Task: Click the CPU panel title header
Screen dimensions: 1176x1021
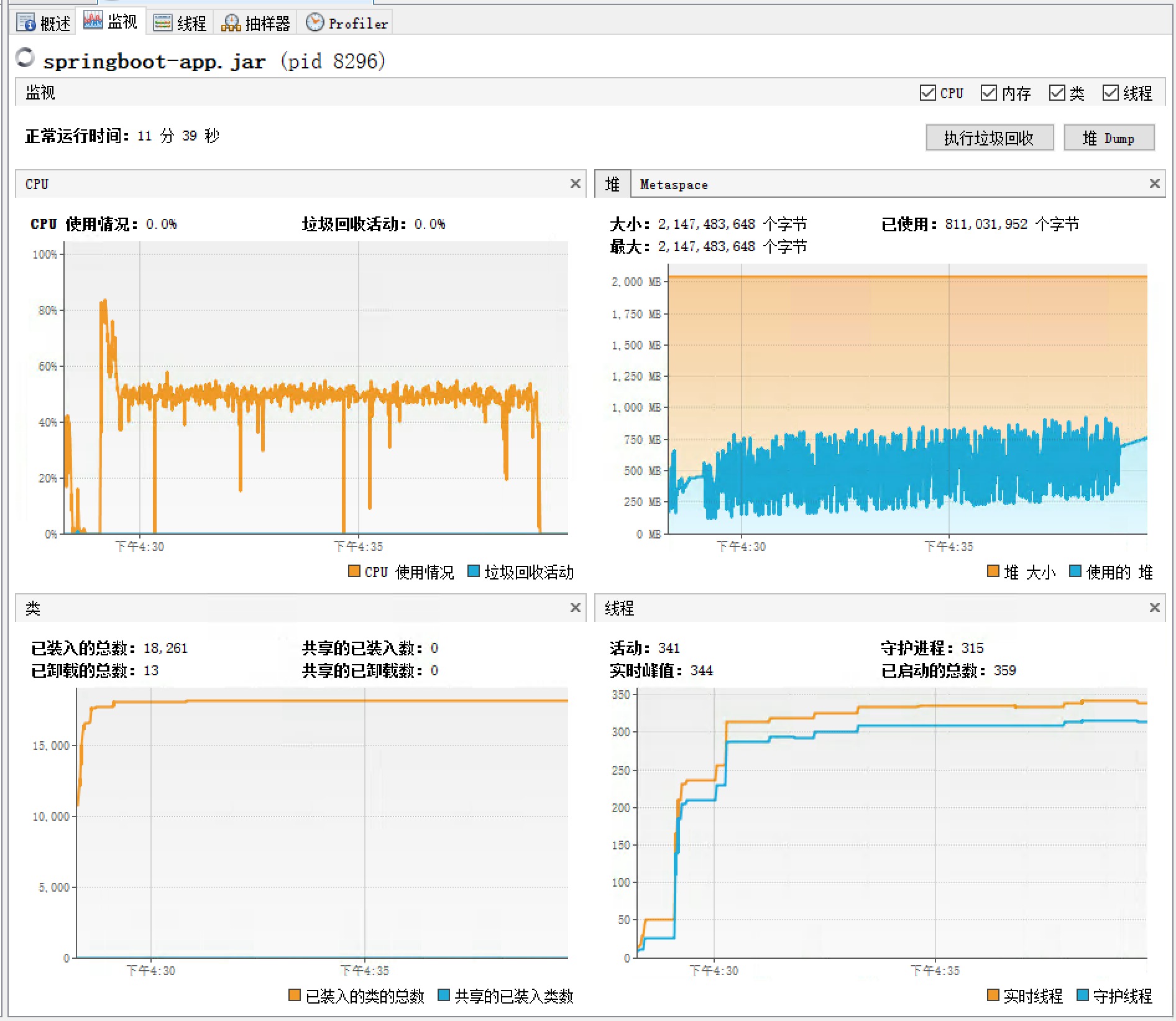Action: [37, 184]
